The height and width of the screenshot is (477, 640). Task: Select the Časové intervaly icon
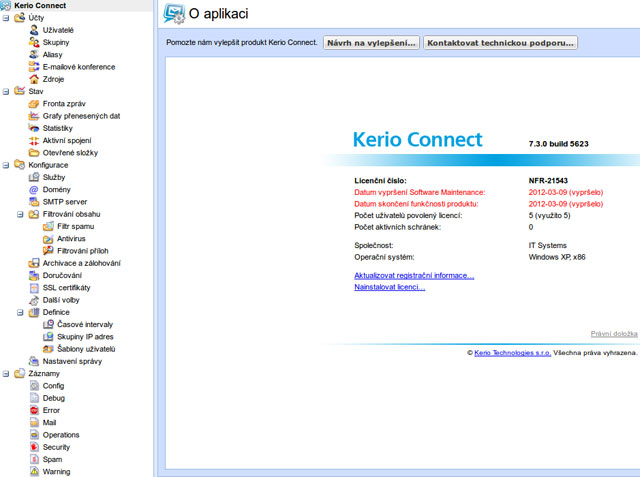point(49,324)
